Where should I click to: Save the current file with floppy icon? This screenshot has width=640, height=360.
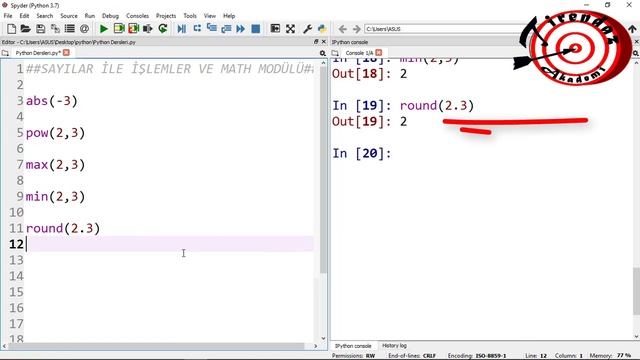pos(40,29)
